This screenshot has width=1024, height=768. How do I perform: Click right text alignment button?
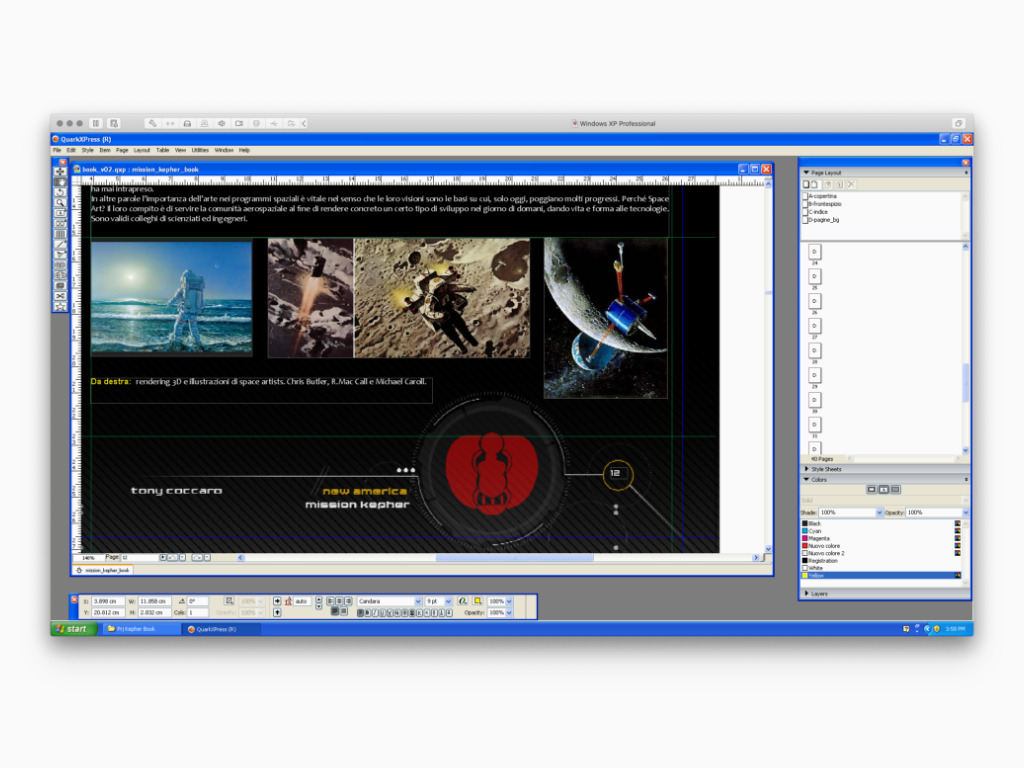click(x=348, y=601)
